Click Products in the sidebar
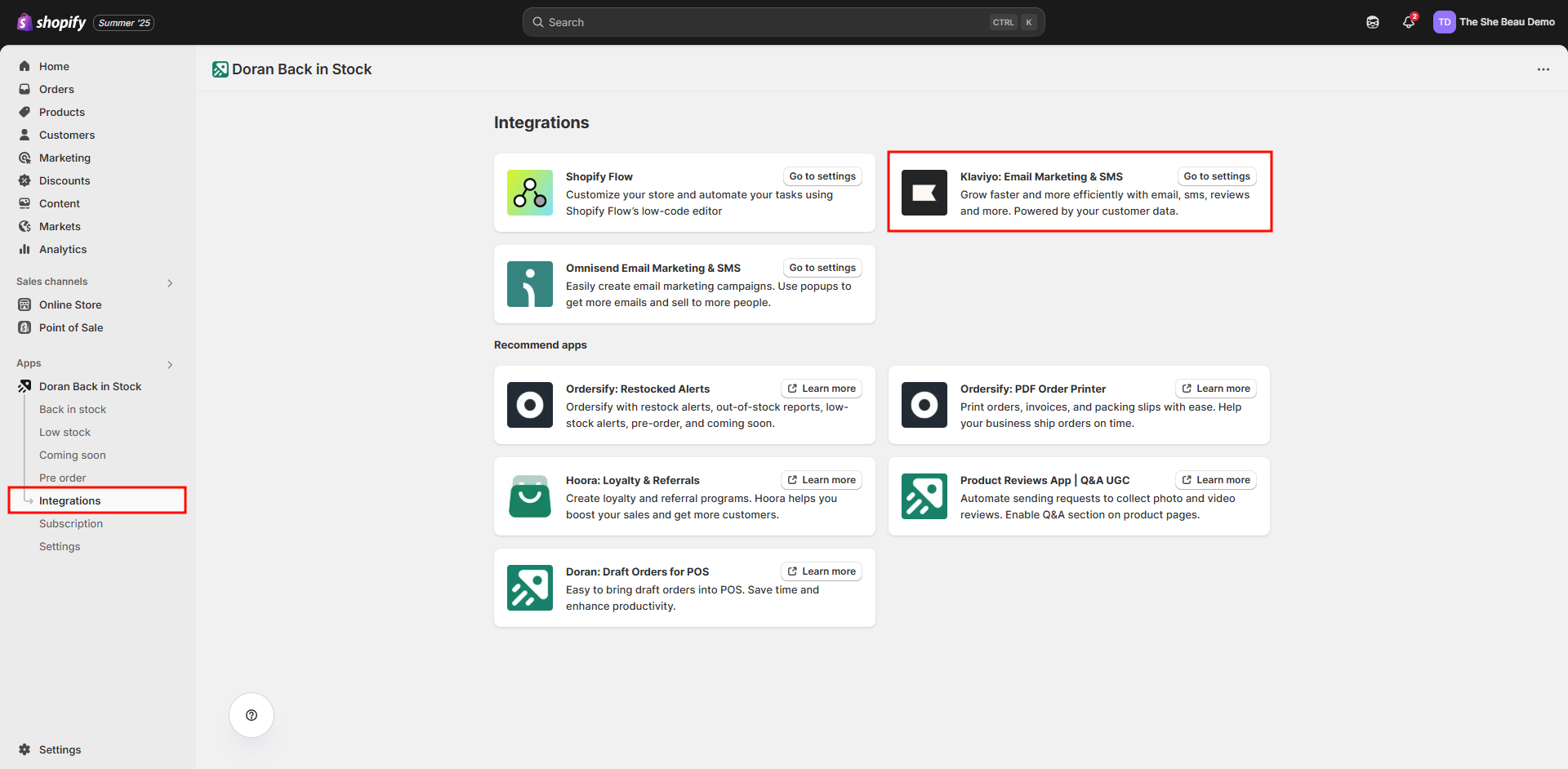This screenshot has width=1568, height=769. click(62, 112)
